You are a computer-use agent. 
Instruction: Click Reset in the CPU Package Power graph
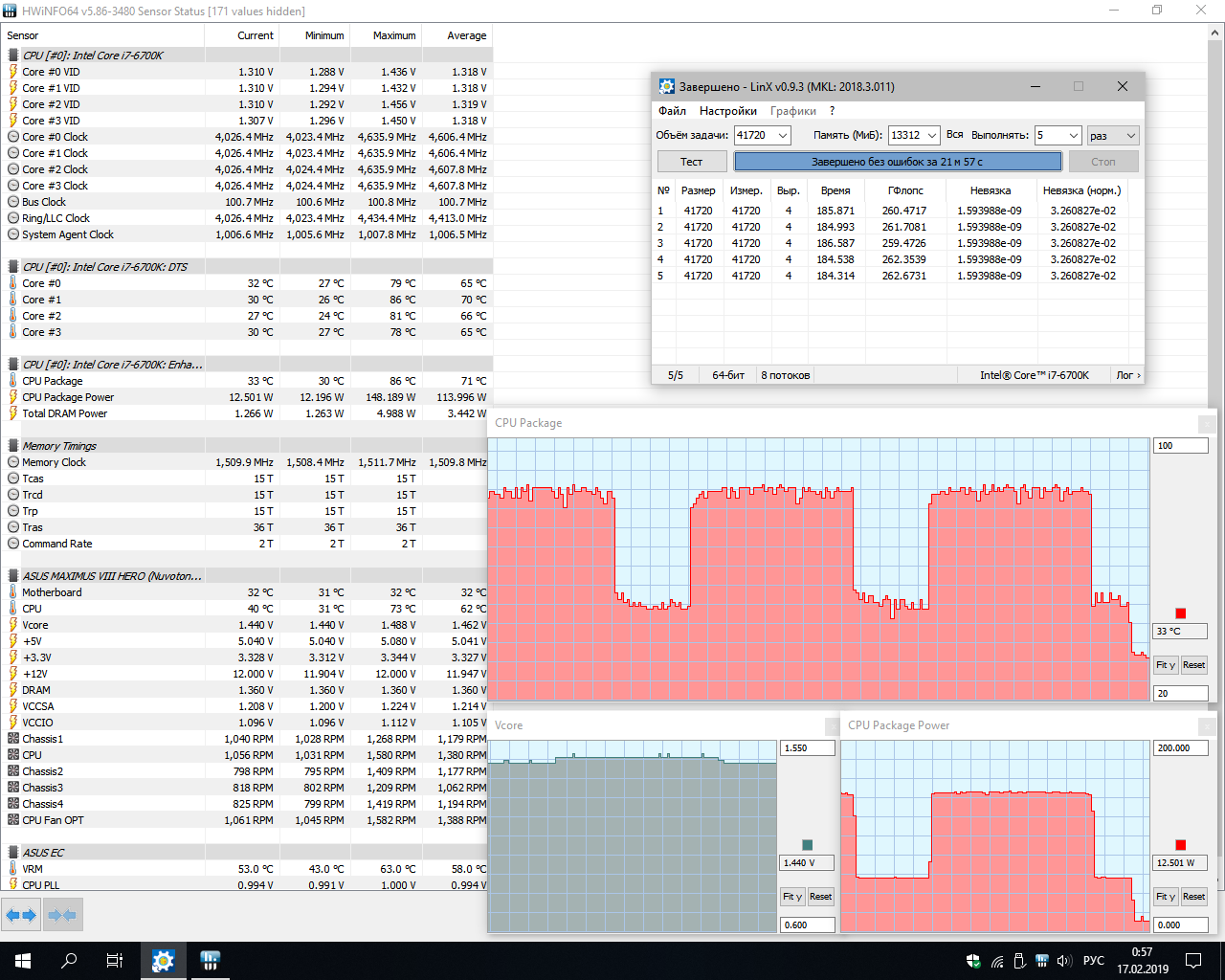(1193, 897)
